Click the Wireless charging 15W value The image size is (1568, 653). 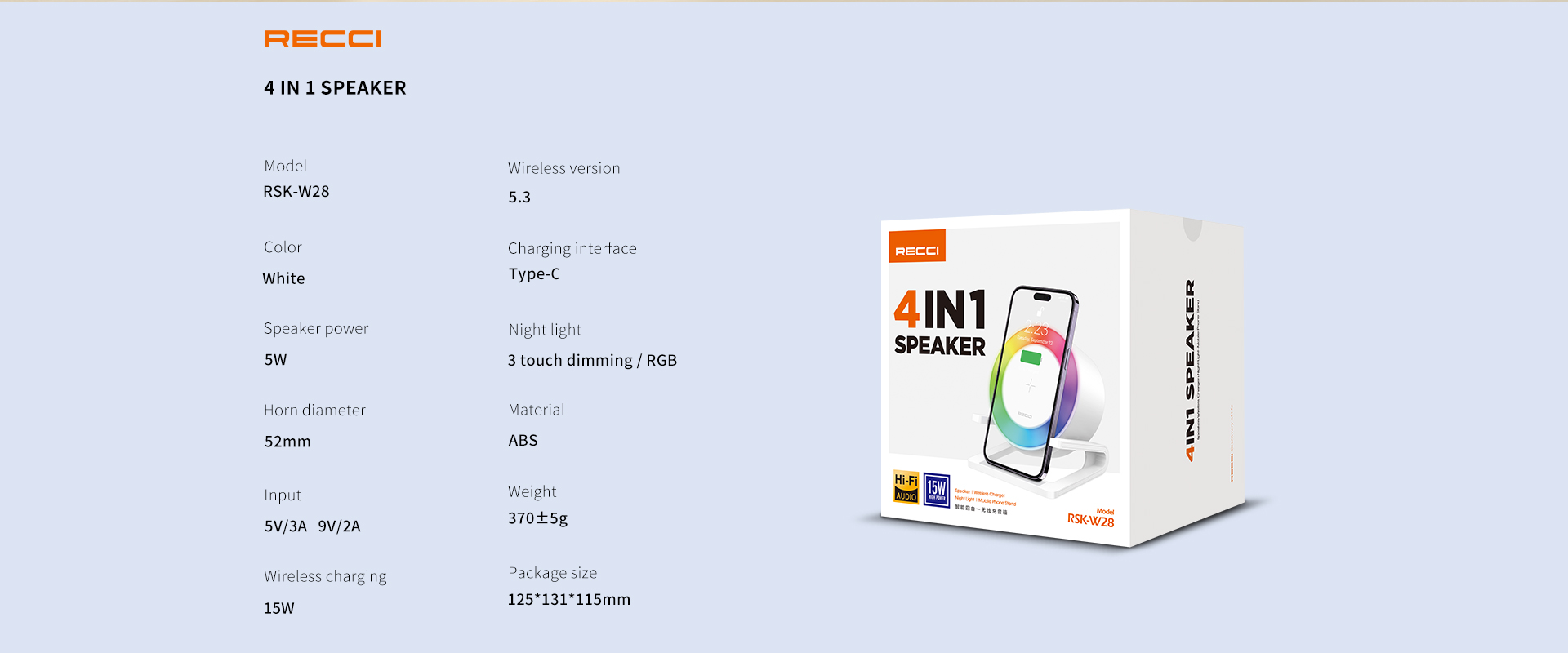pos(278,608)
